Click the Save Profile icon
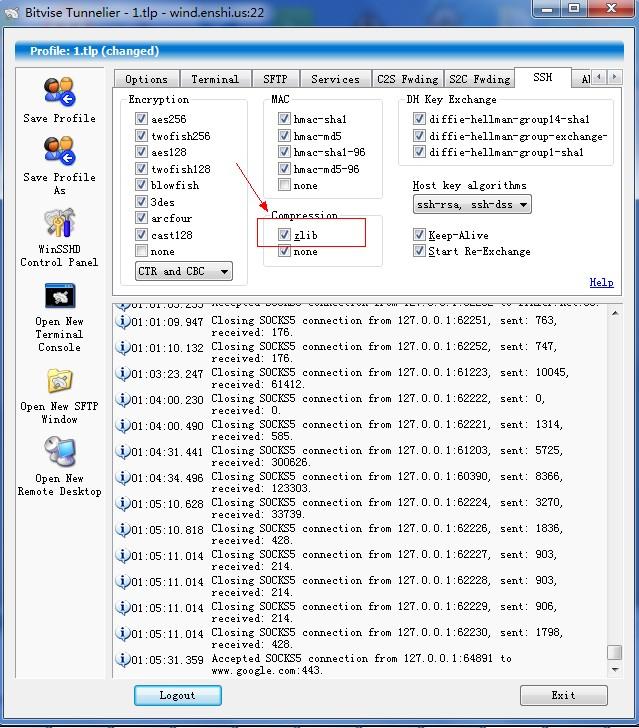Screen dimensions: 639x728 [x=59, y=92]
